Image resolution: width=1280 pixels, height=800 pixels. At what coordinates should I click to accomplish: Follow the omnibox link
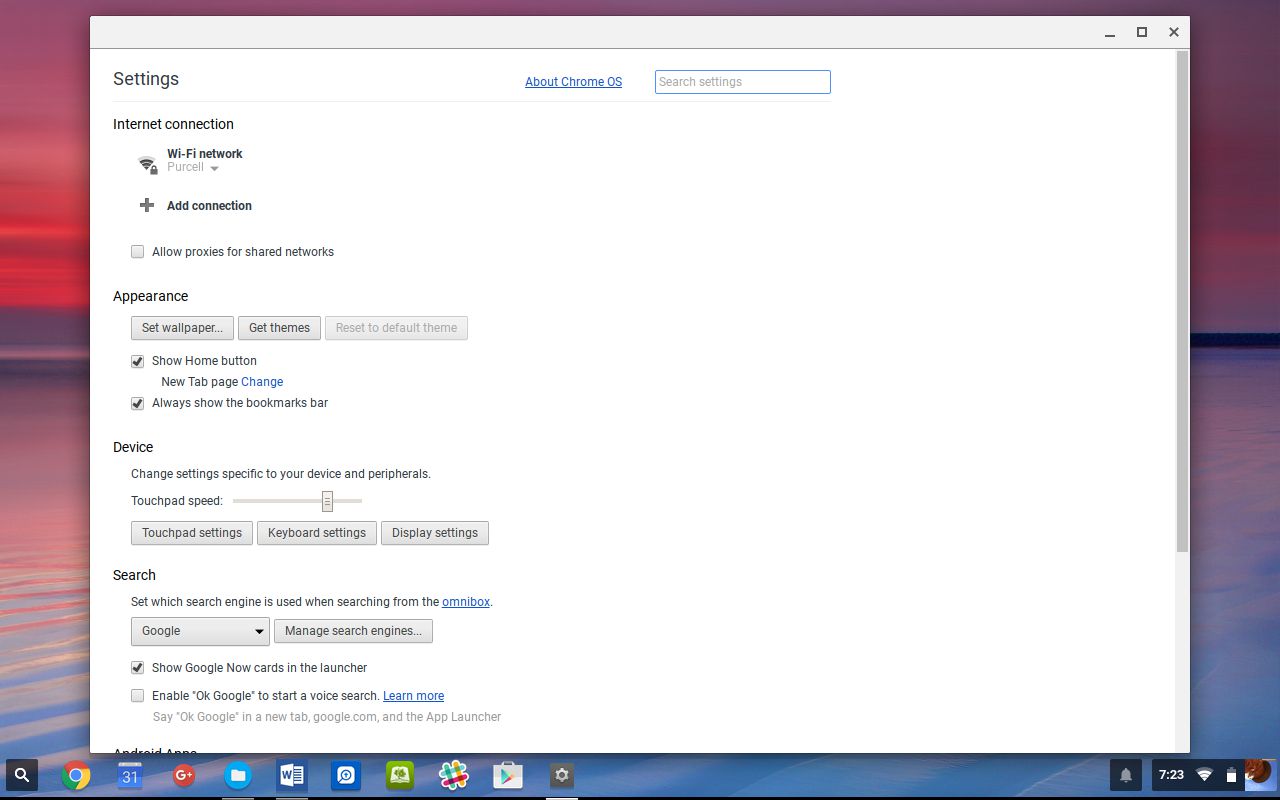pos(466,602)
